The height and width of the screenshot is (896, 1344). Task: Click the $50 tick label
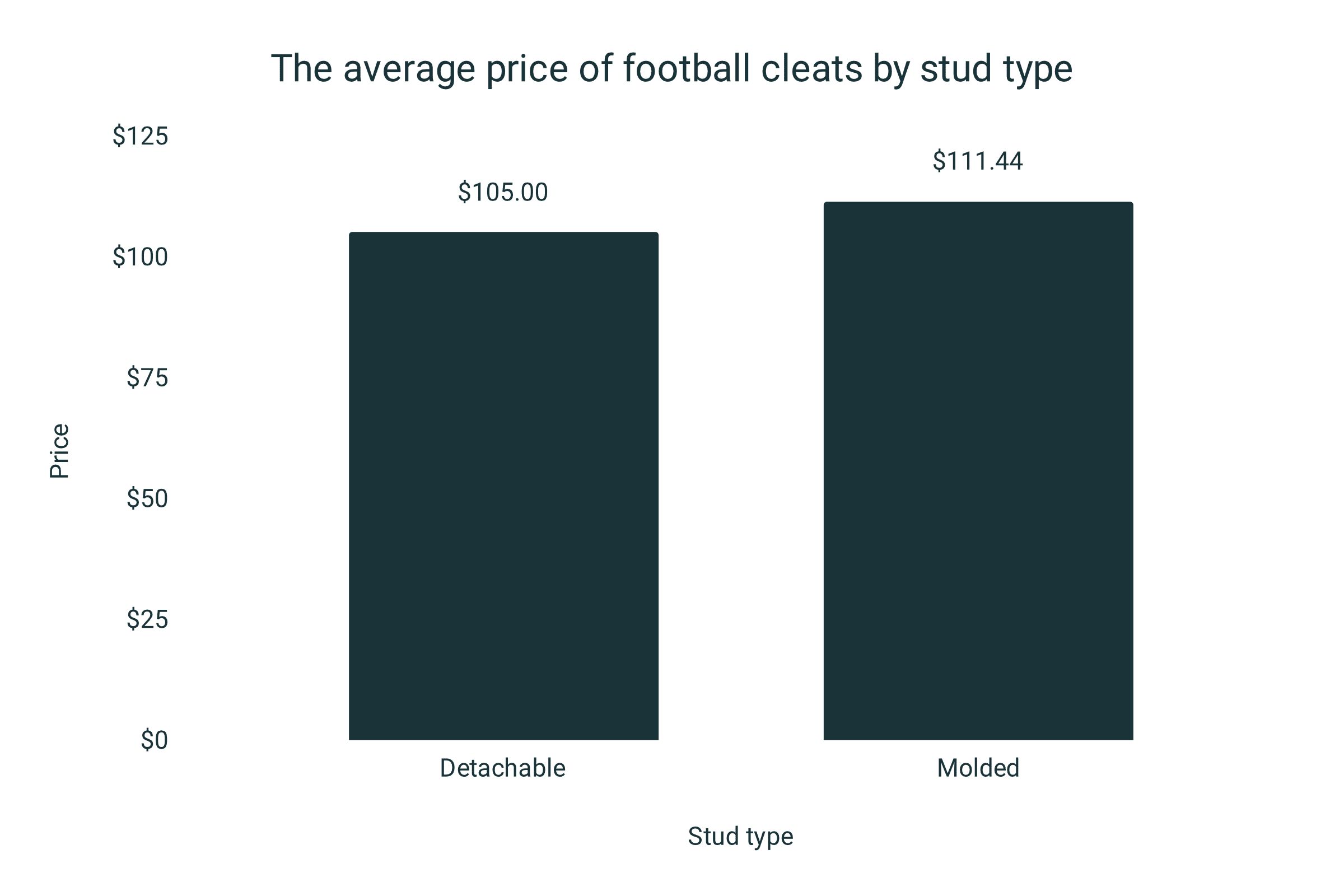coord(147,499)
